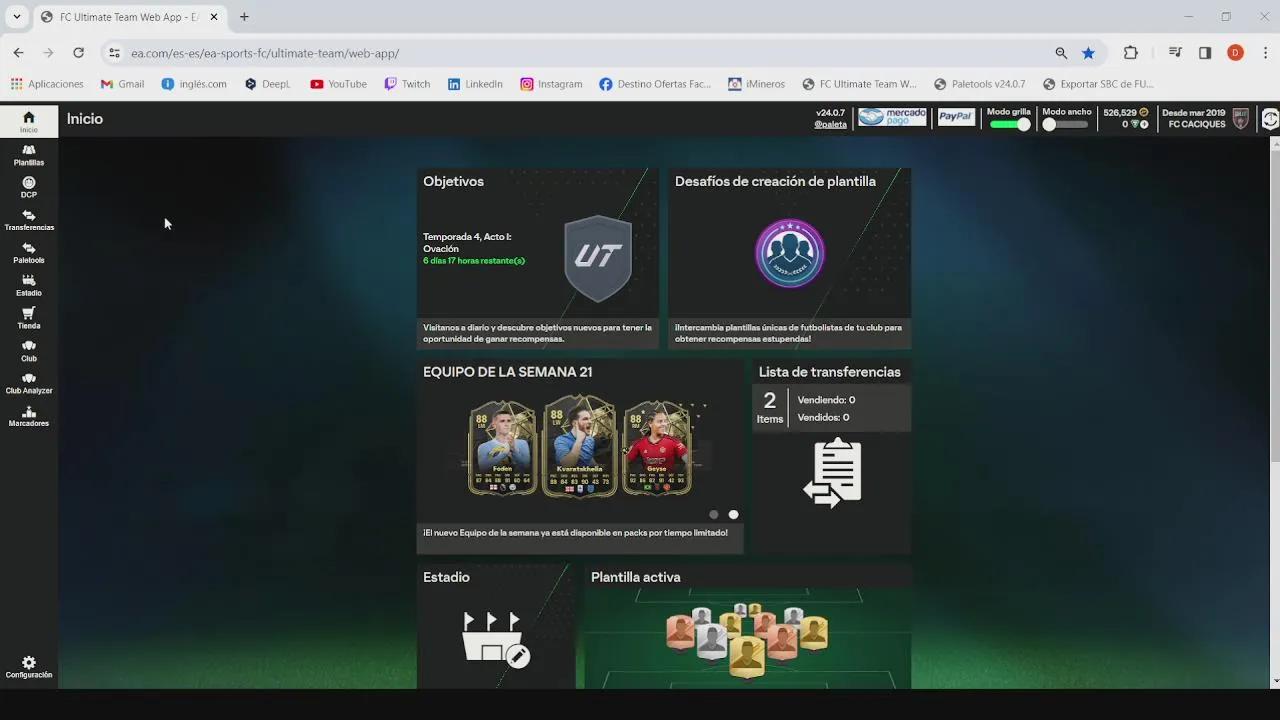Image resolution: width=1280 pixels, height=720 pixels.
Task: Show the first carousel slide dot
Action: coord(713,514)
